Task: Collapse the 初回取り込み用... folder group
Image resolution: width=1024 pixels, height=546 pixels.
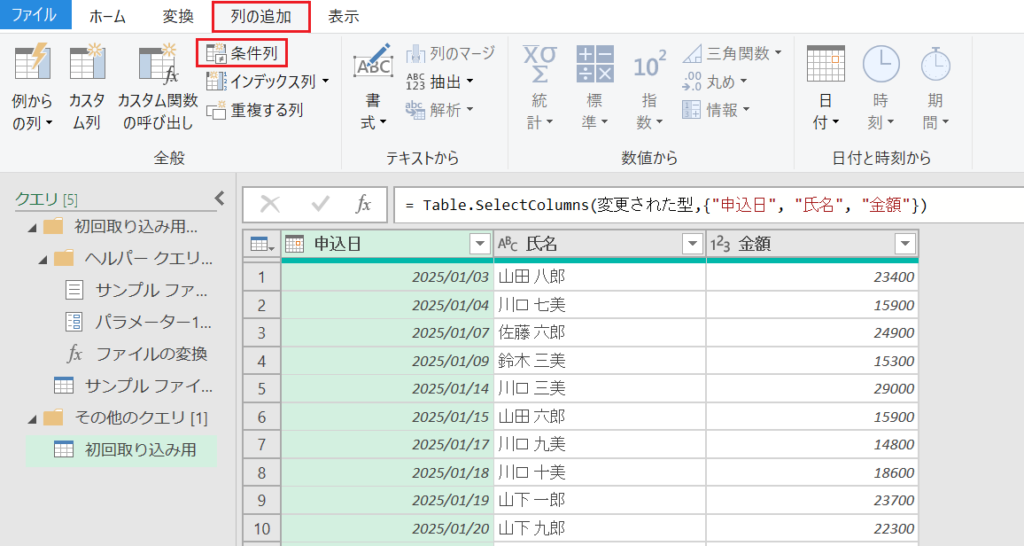Action: click(x=33, y=228)
